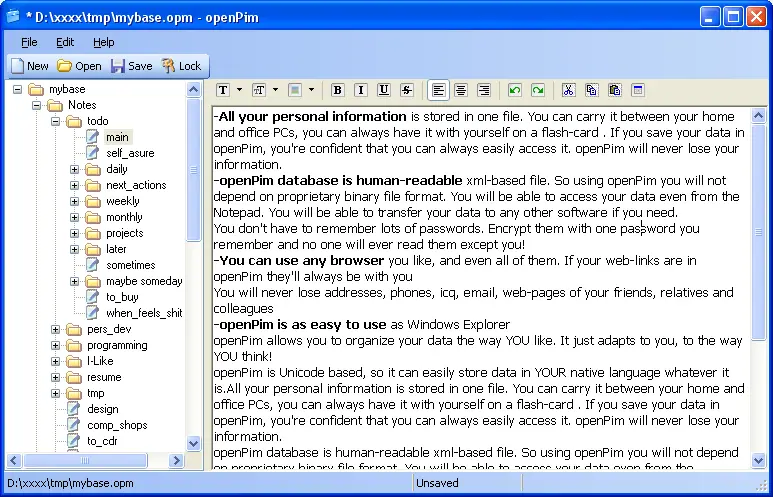Expand the later folder
Image resolution: width=773 pixels, height=497 pixels.
[x=74, y=249]
